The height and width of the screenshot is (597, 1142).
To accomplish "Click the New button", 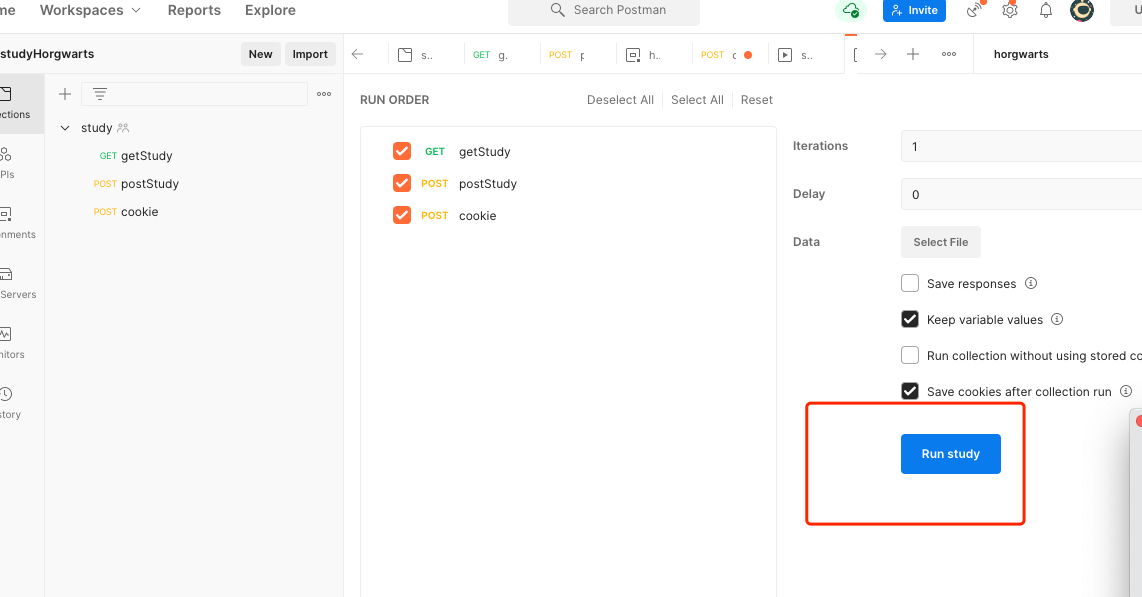I will click(x=261, y=54).
